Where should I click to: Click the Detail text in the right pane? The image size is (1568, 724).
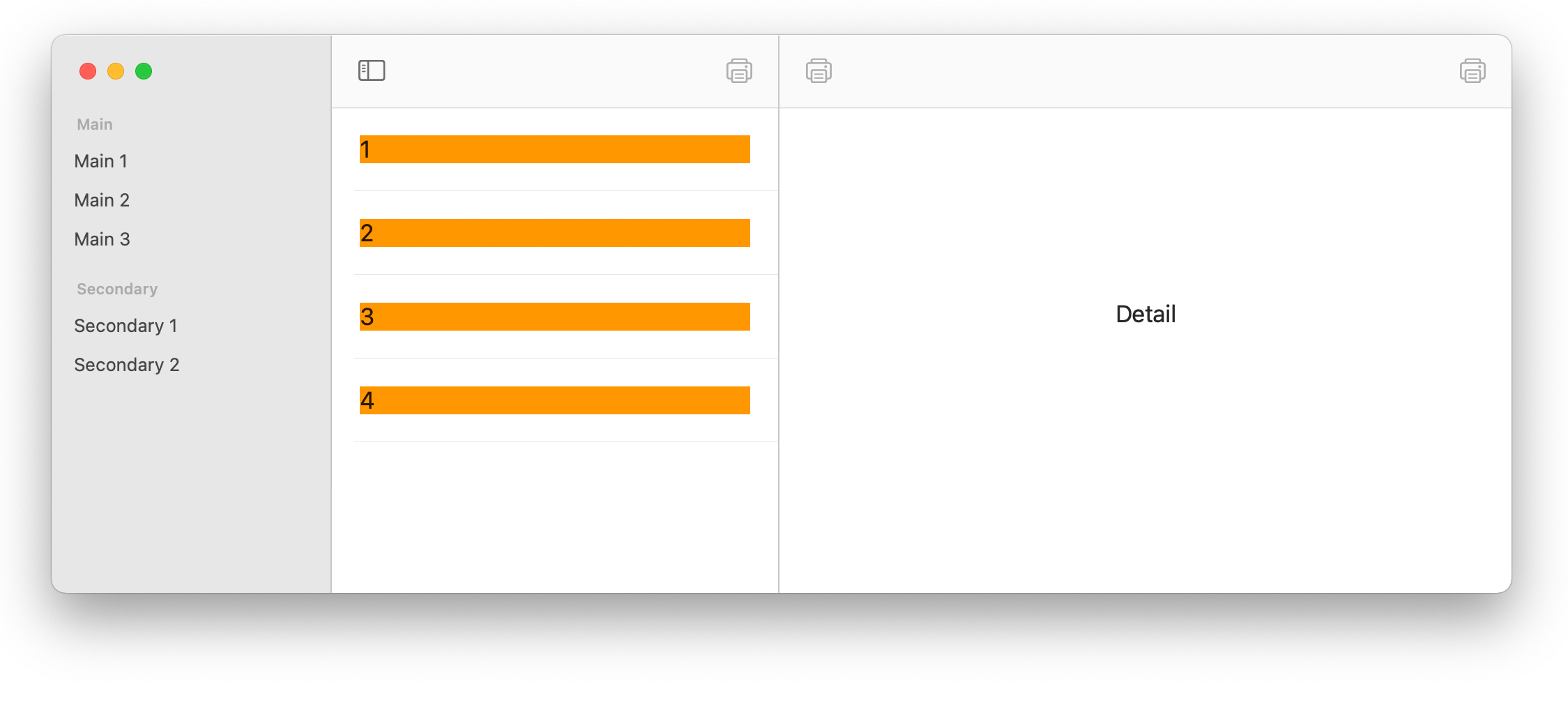coord(1145,314)
